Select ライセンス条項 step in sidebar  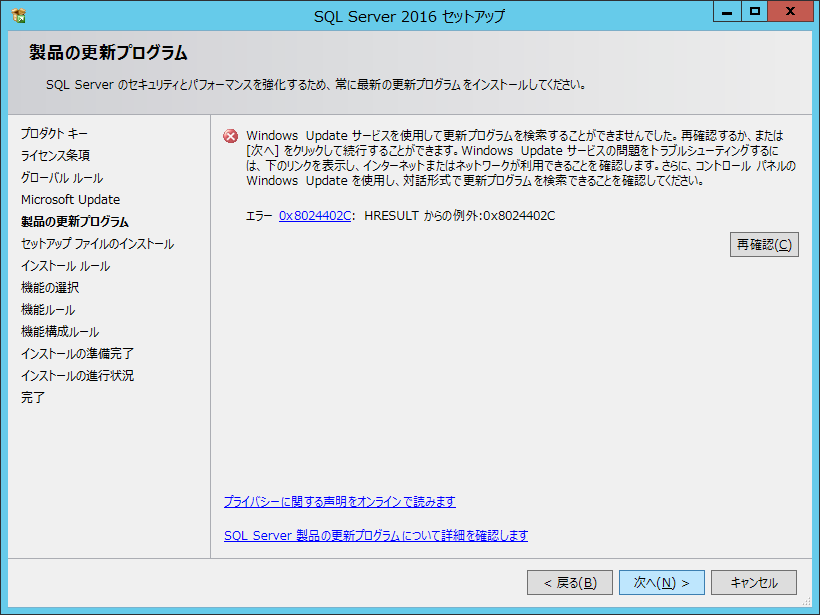[x=56, y=155]
